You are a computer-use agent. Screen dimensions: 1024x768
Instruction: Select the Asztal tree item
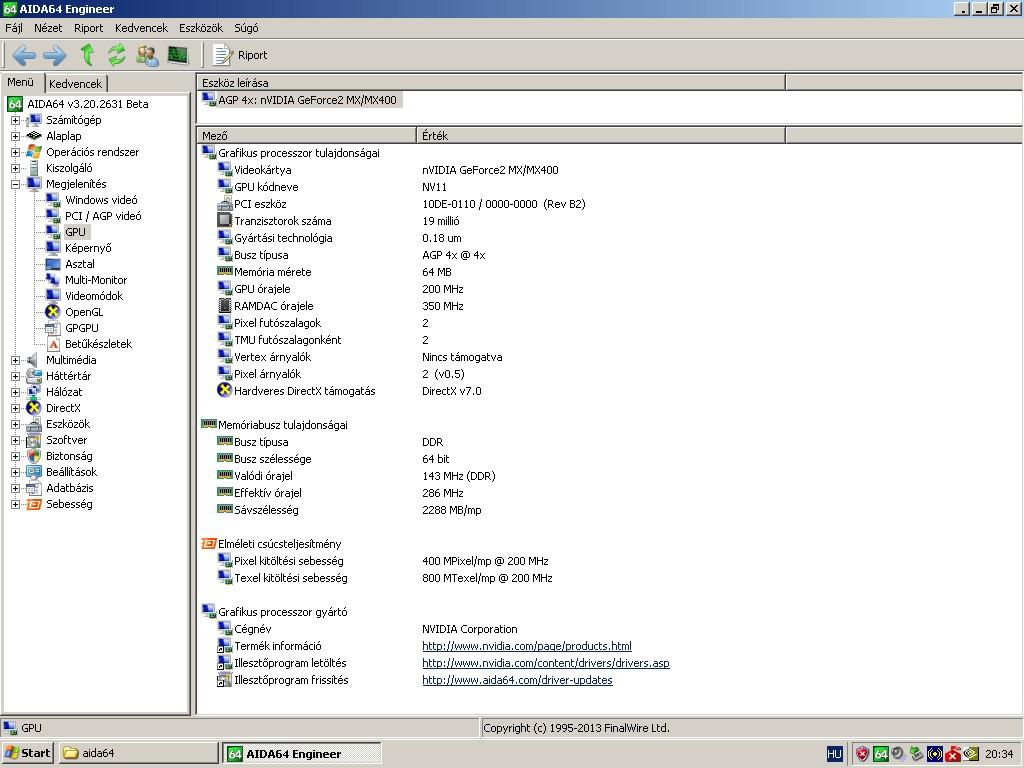point(80,264)
